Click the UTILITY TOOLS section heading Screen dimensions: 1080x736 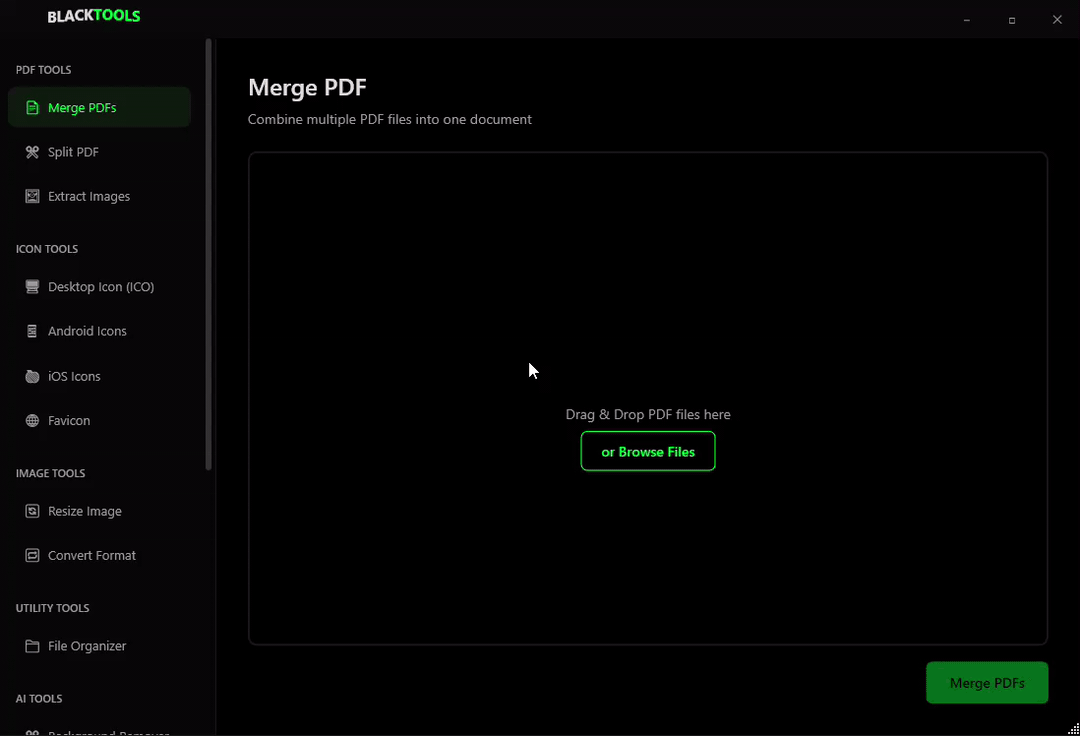(x=52, y=608)
